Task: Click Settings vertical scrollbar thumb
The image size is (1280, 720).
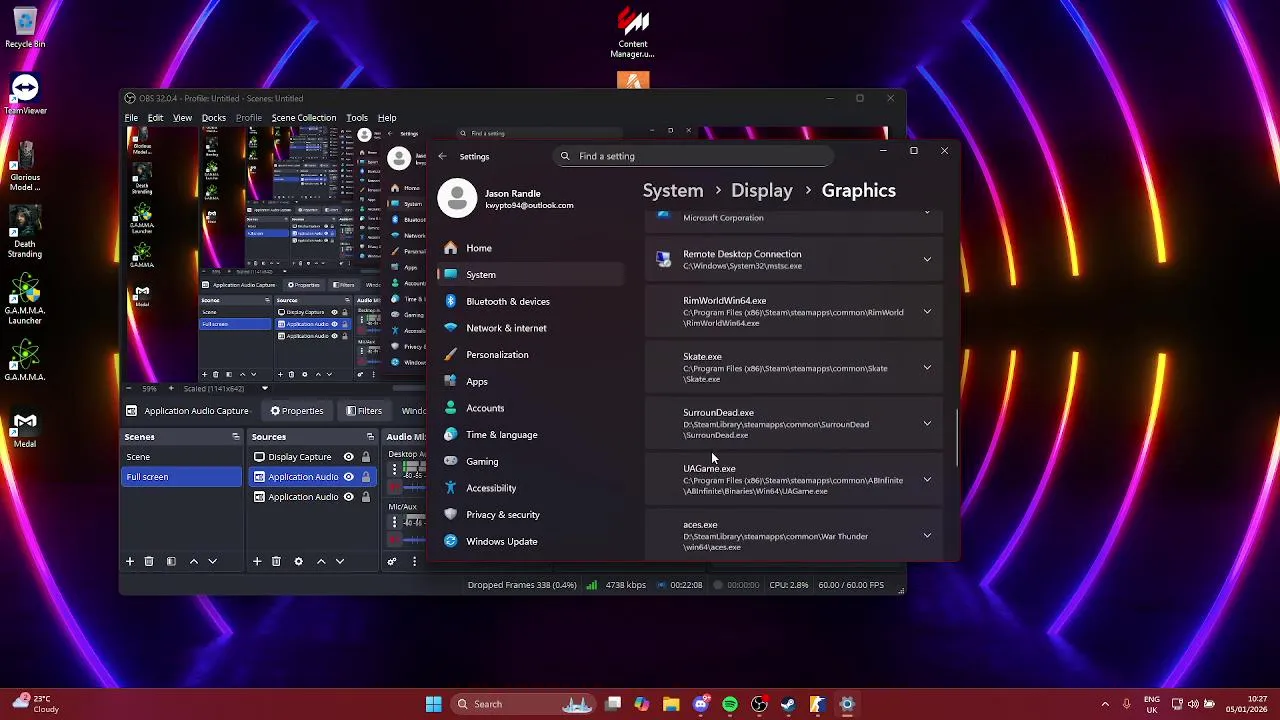Action: pyautogui.click(x=957, y=438)
